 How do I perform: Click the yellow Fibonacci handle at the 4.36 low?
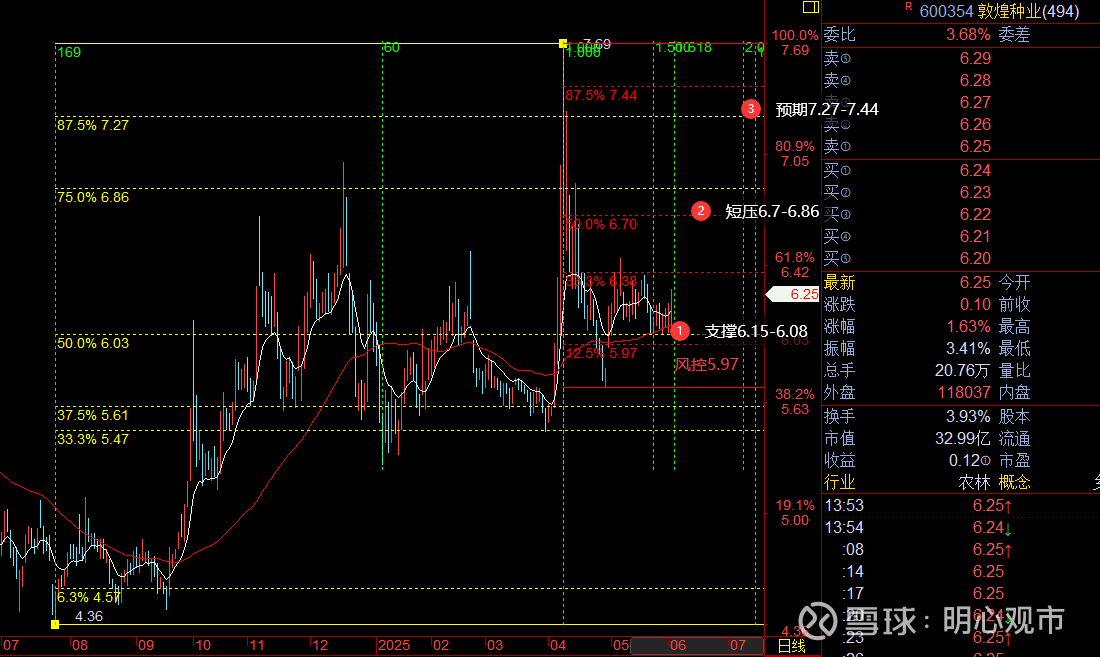[x=55, y=624]
